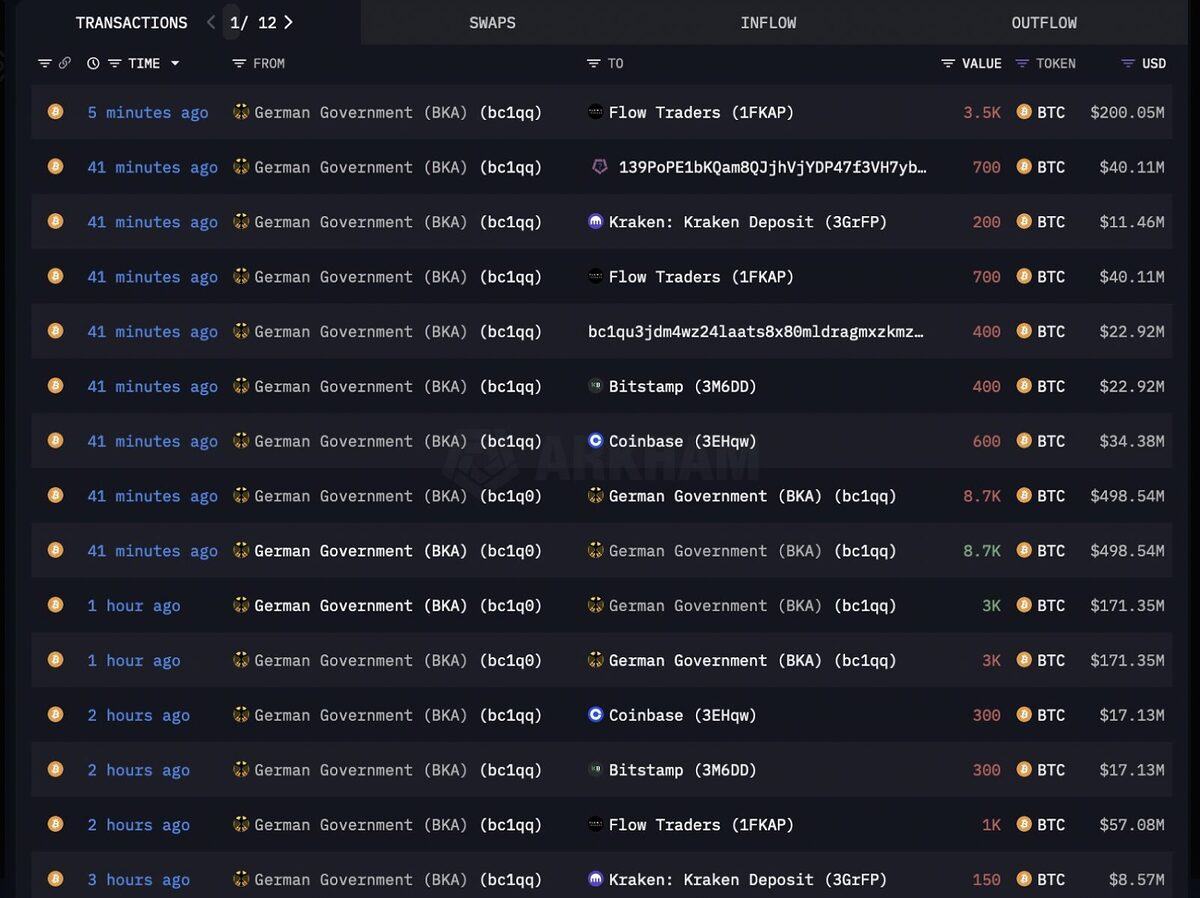
Task: Expand the TIME sort dropdown caret
Action: [x=175, y=63]
